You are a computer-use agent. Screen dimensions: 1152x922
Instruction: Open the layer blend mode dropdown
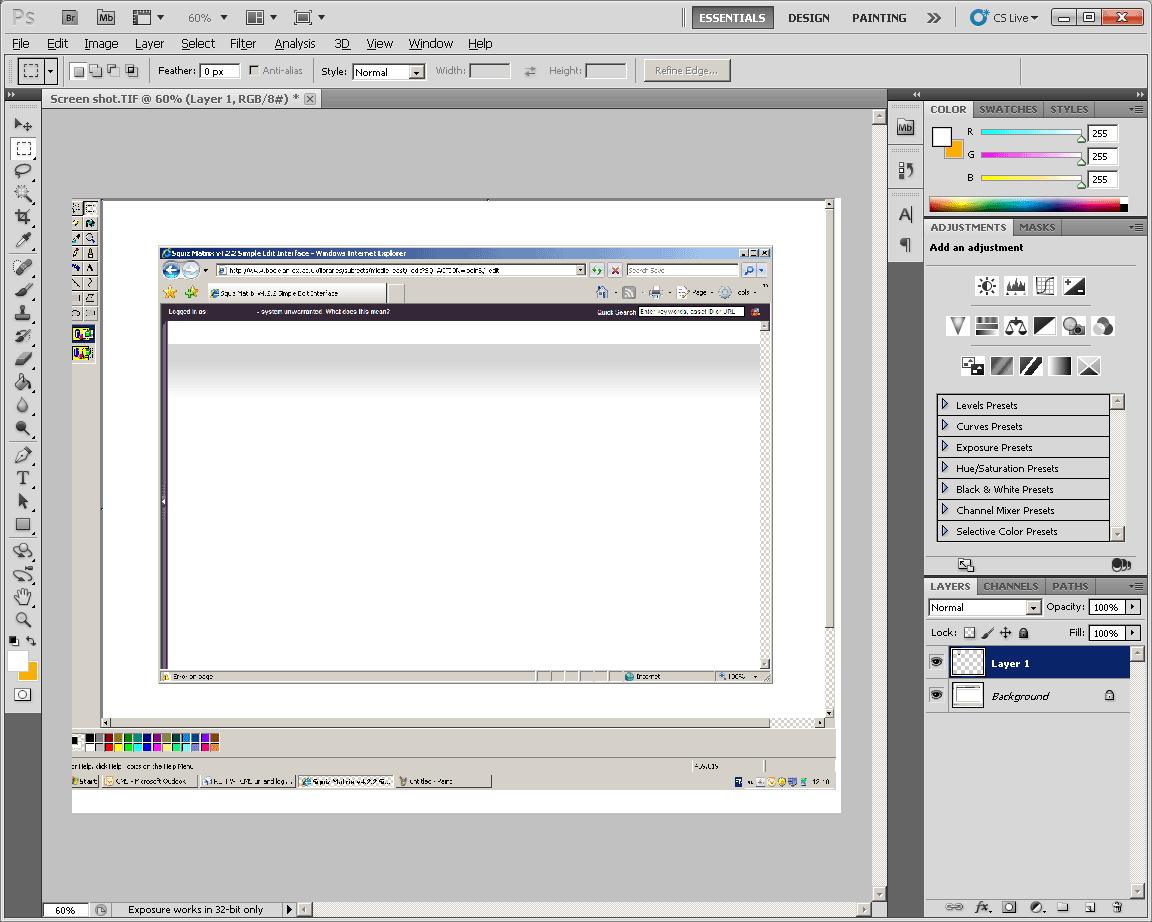[x=984, y=607]
